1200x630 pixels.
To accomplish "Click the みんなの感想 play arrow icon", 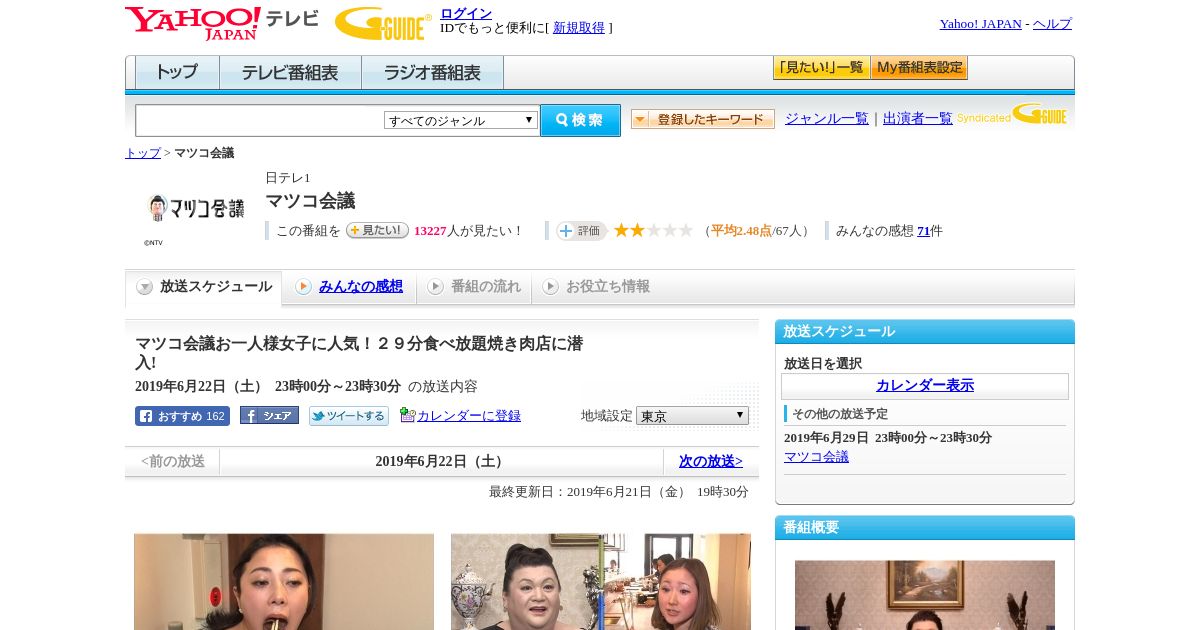I will click(303, 287).
